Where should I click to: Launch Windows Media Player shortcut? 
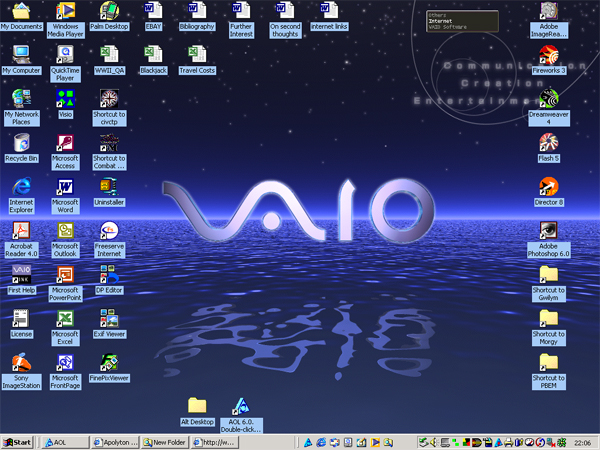coord(65,11)
